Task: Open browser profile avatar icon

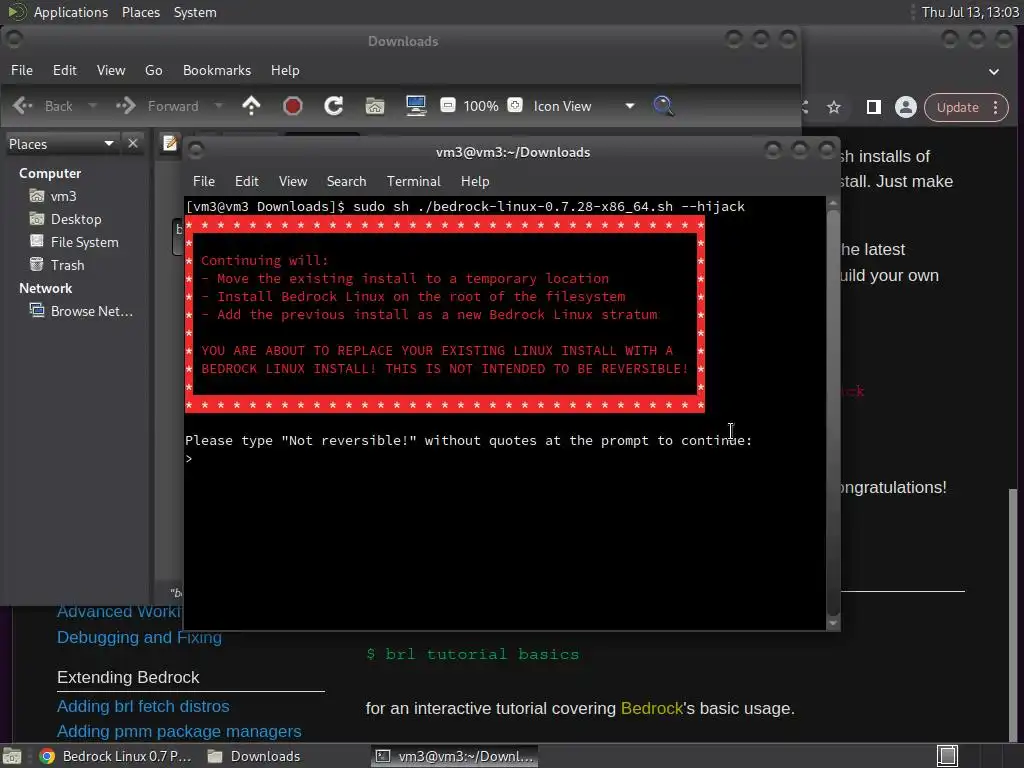Action: point(906,107)
